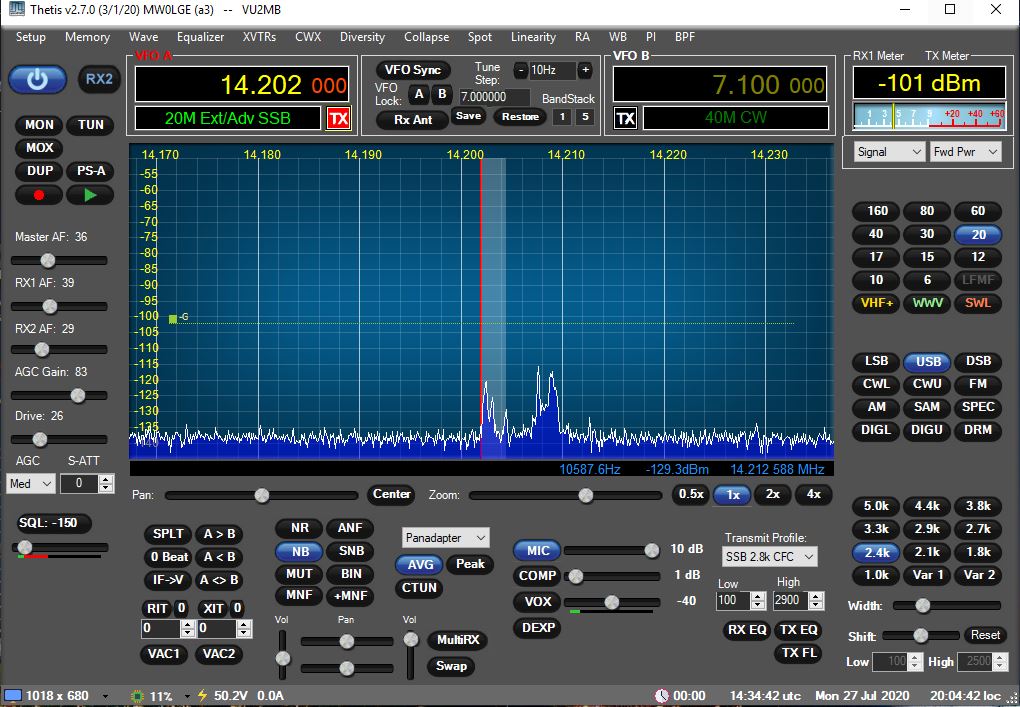Click the VAC1 button
Screen dimensions: 1020x707
163,654
